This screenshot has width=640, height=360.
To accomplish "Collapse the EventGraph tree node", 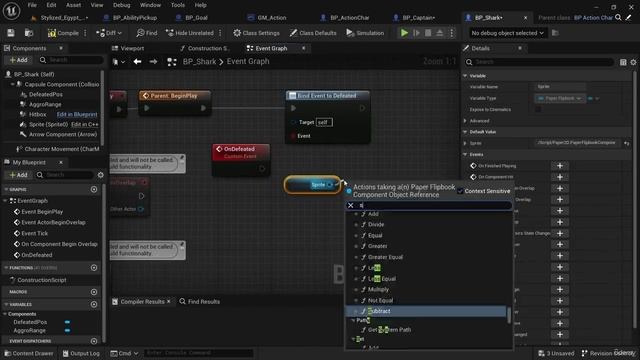I will click(5, 201).
